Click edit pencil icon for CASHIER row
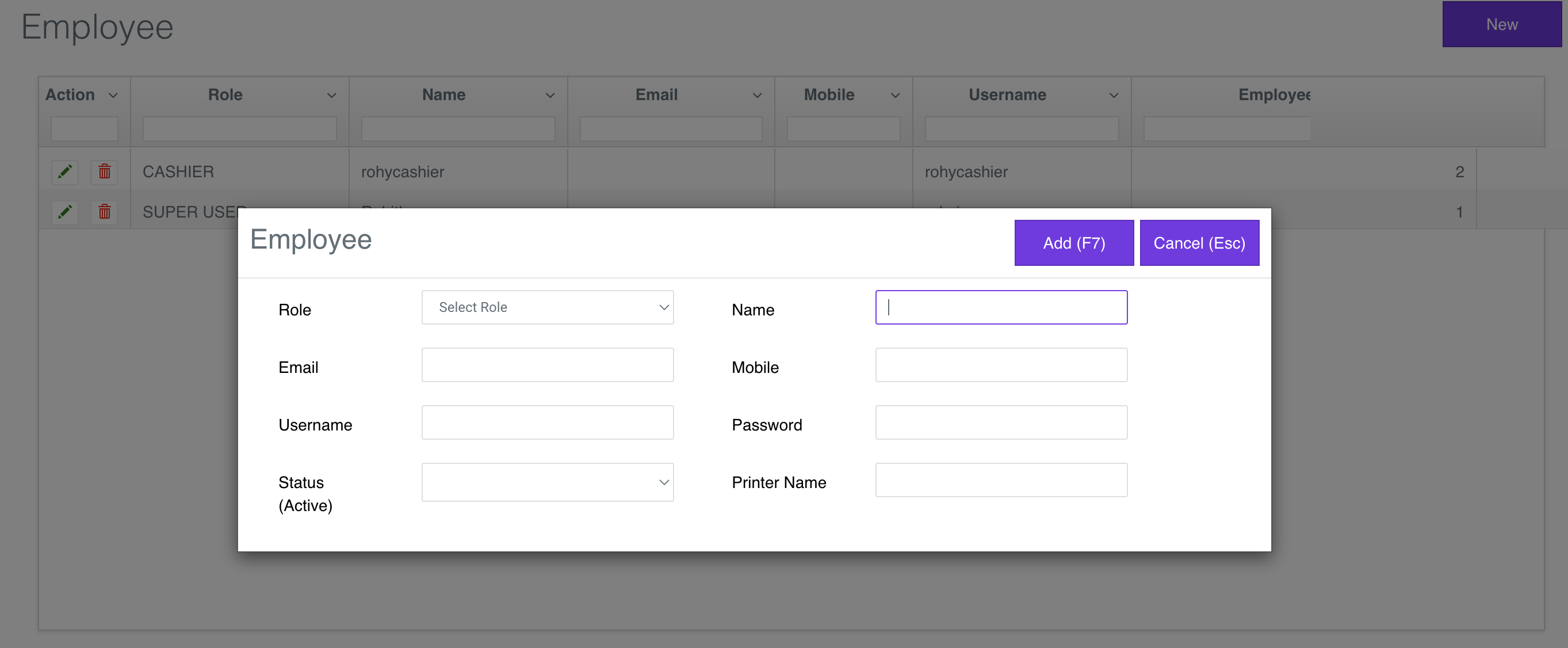Viewport: 1568px width, 648px height. click(65, 171)
